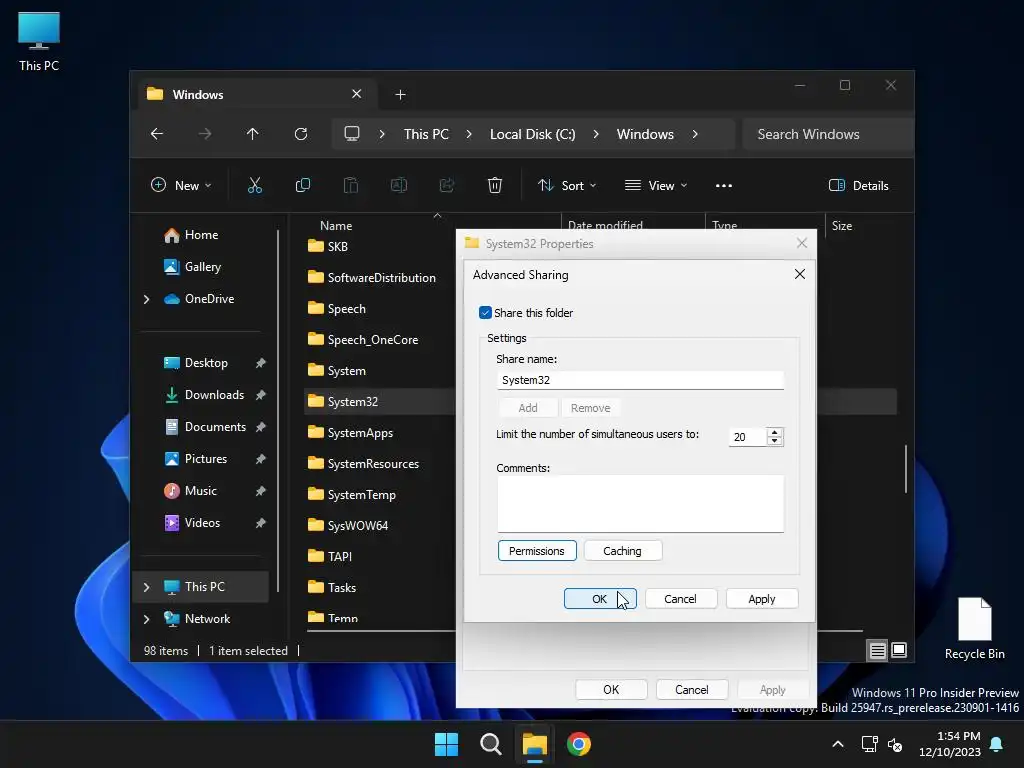This screenshot has width=1024, height=768.
Task: Expand the This PC tree node
Action: tap(146, 587)
